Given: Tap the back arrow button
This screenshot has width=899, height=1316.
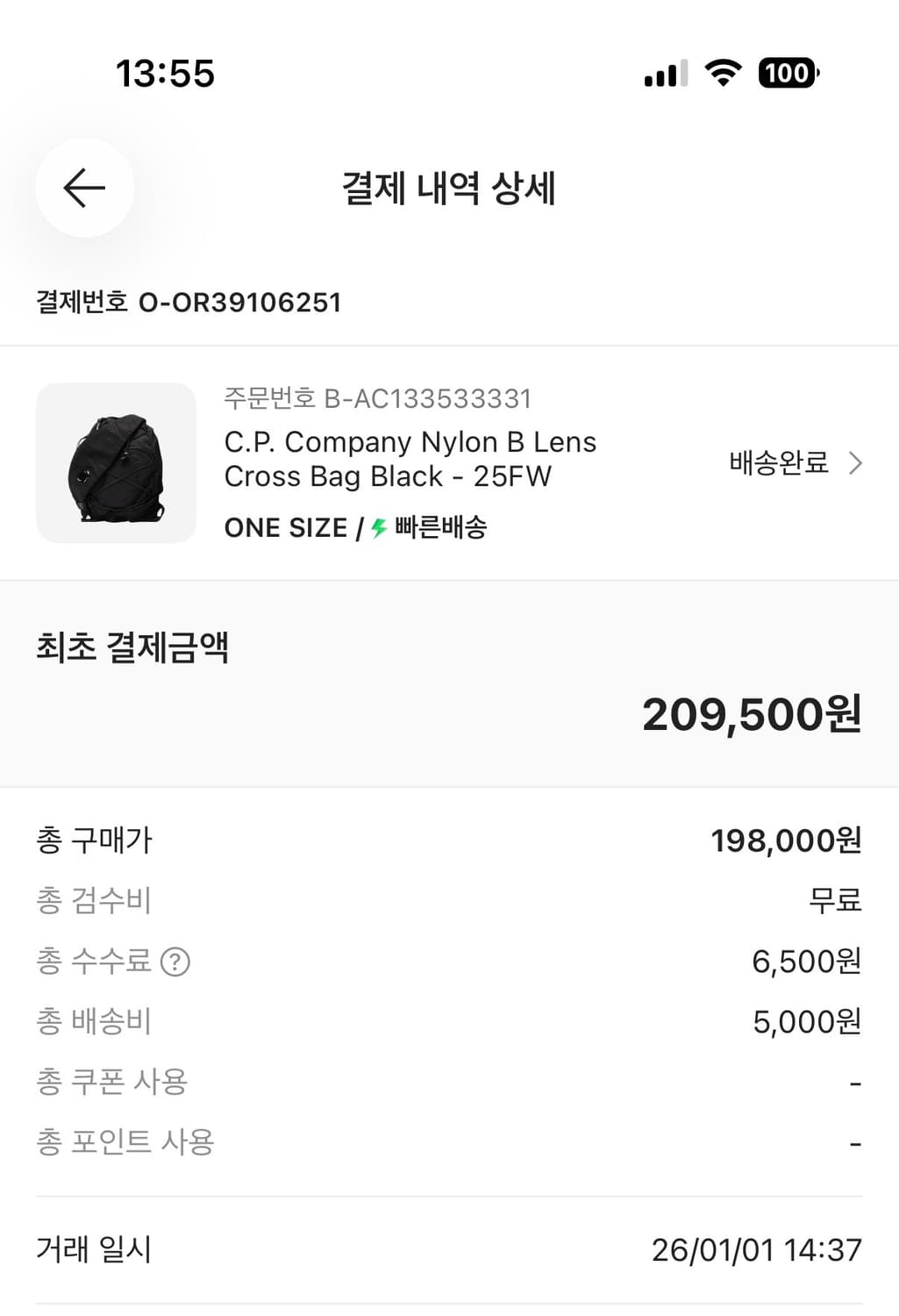Looking at the screenshot, I should point(84,188).
